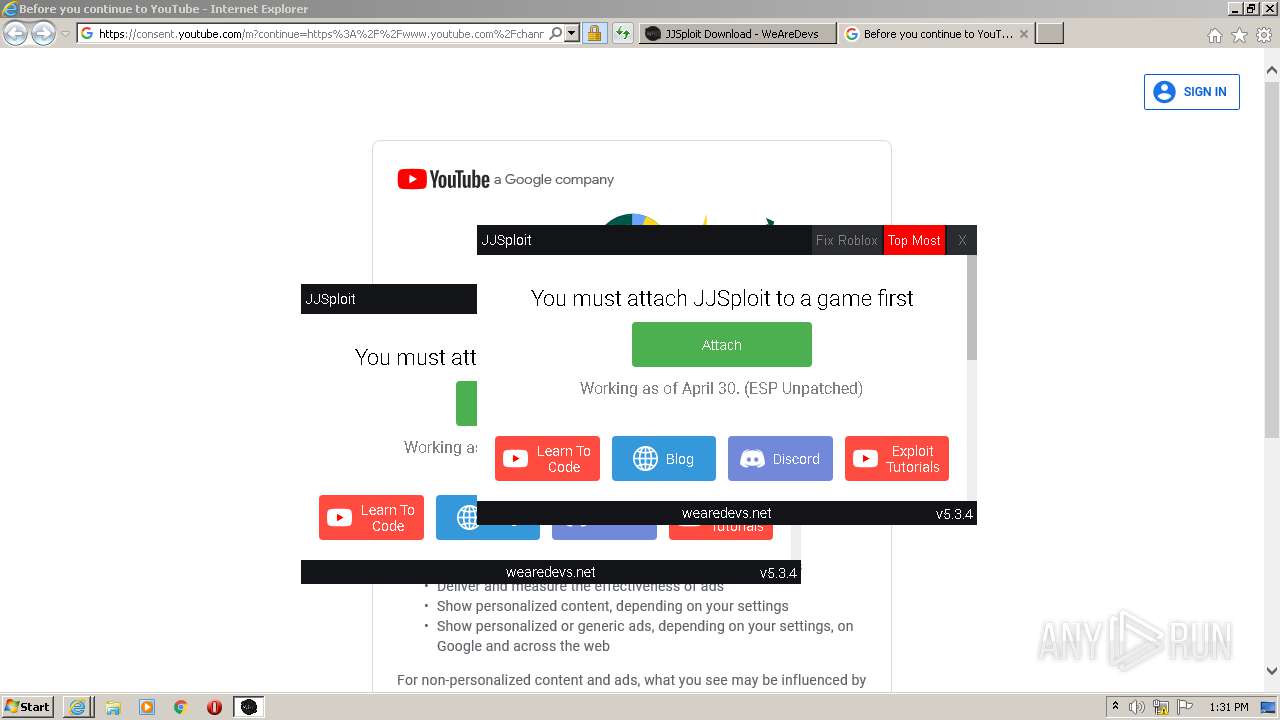Click the Action Center flag icon
Screen dimensions: 1280x720
(1185, 707)
